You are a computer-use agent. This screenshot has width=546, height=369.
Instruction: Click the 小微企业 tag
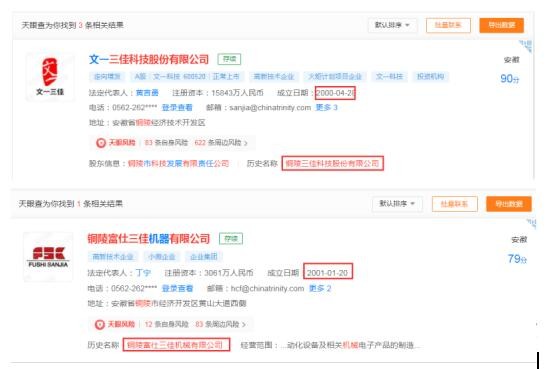coord(162,257)
